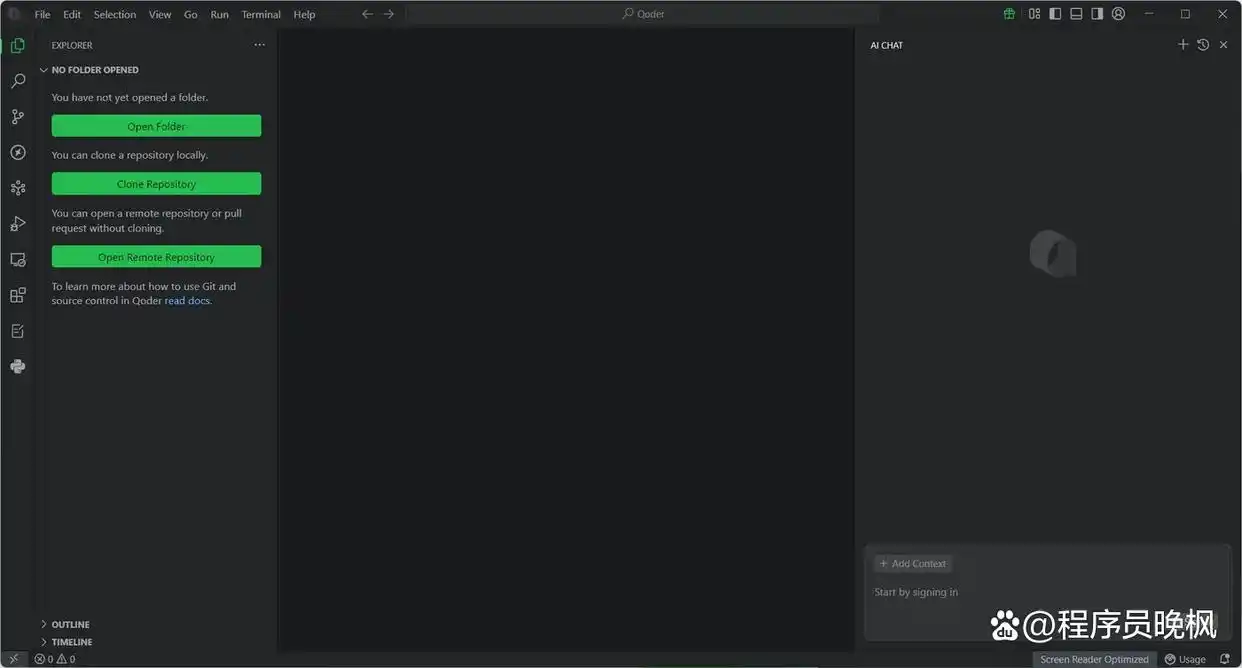Toggle the primary side bar visibility
Image resolution: width=1242 pixels, height=668 pixels.
click(x=1055, y=14)
